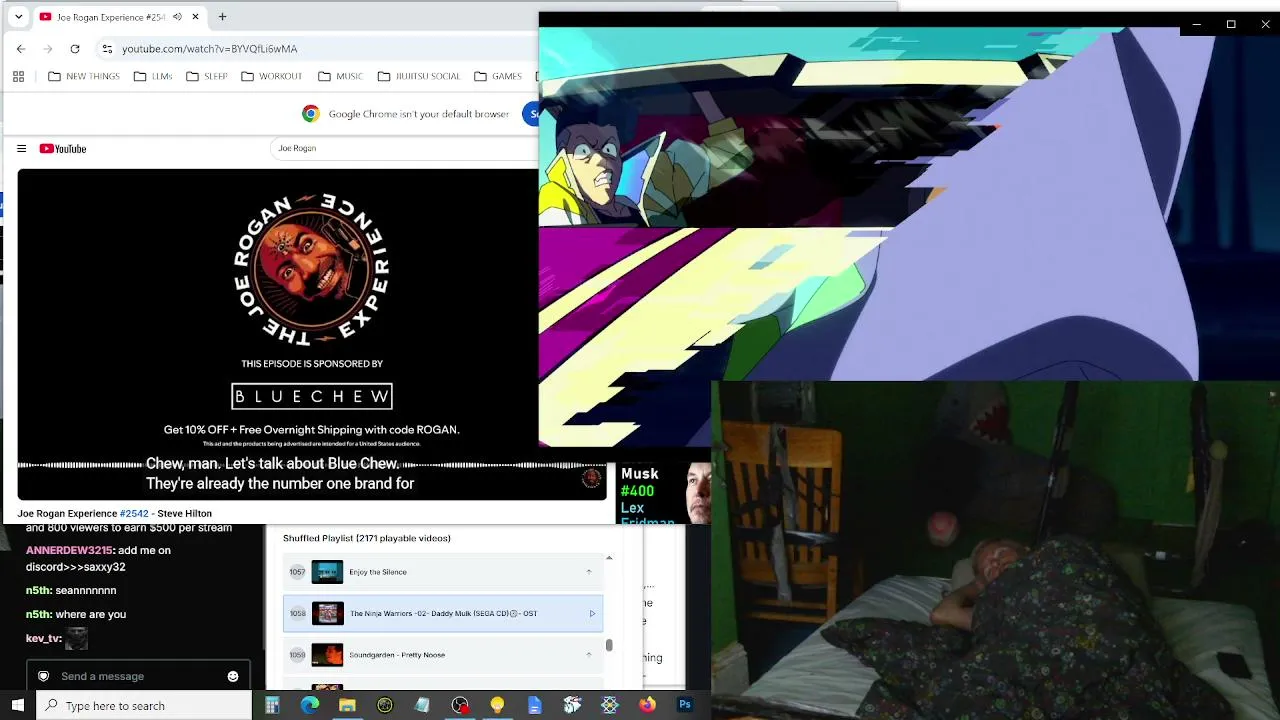This screenshot has width=1280, height=720.
Task: Click the chat shield badge icon
Action: (x=43, y=676)
